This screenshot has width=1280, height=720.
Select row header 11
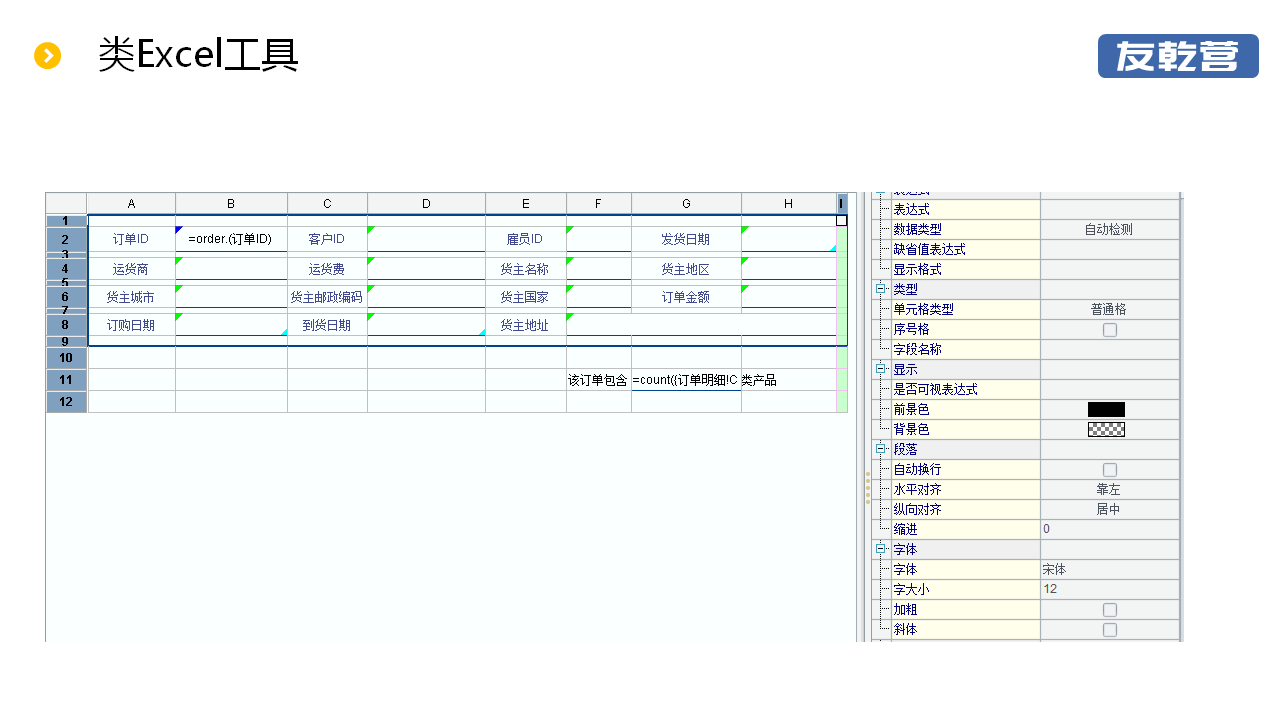click(66, 380)
